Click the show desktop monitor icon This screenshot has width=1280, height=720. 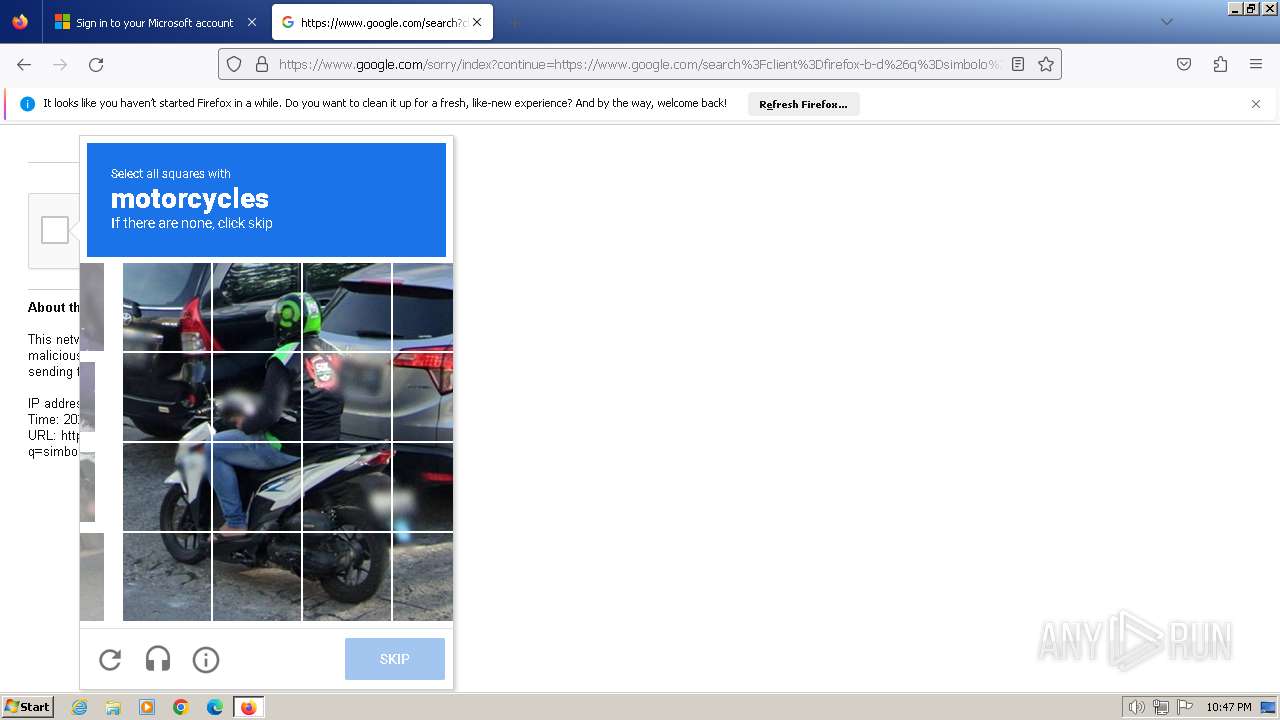[1269, 707]
